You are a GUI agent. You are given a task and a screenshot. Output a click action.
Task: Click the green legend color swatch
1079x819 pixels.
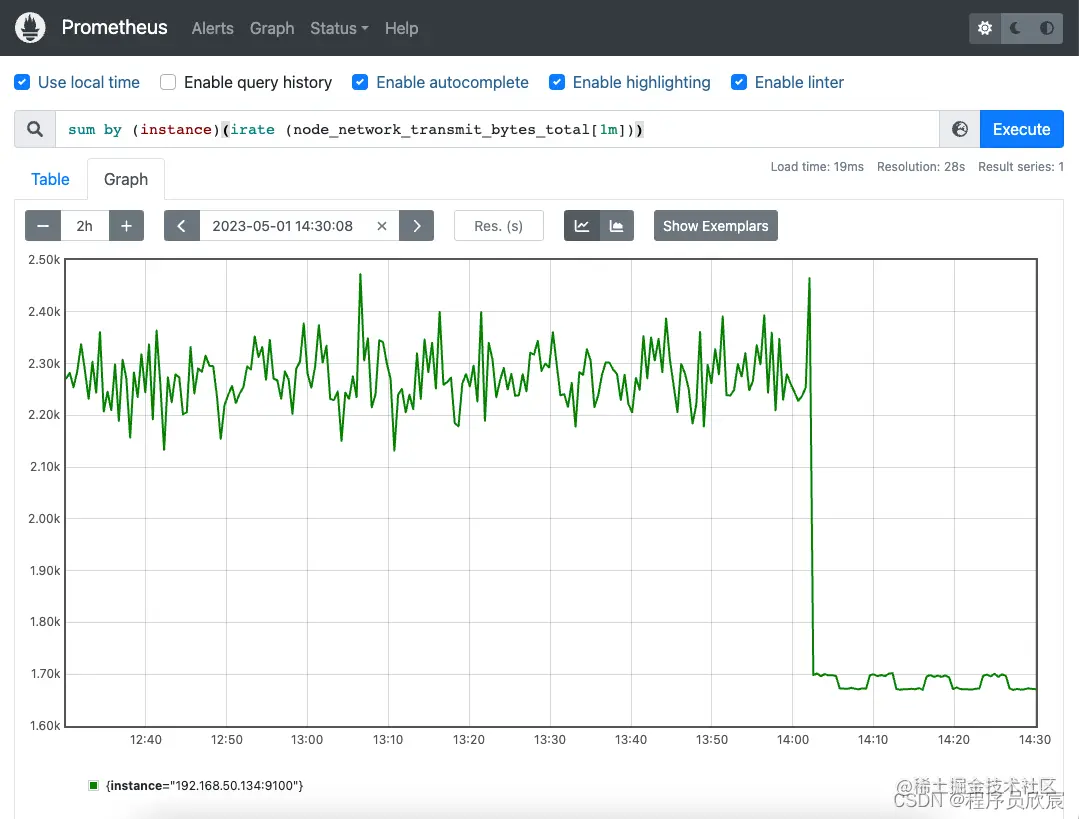(x=94, y=785)
